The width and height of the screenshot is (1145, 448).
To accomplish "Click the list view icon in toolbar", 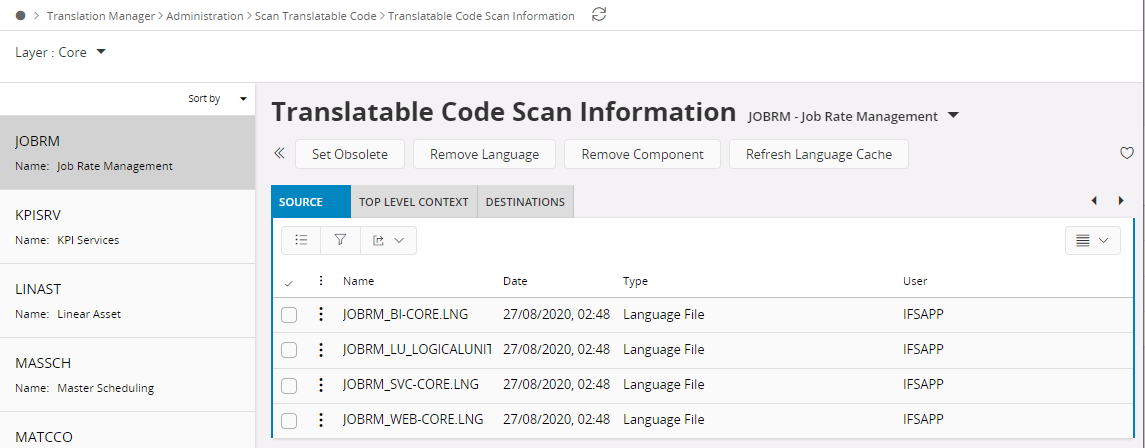I will [x=301, y=240].
